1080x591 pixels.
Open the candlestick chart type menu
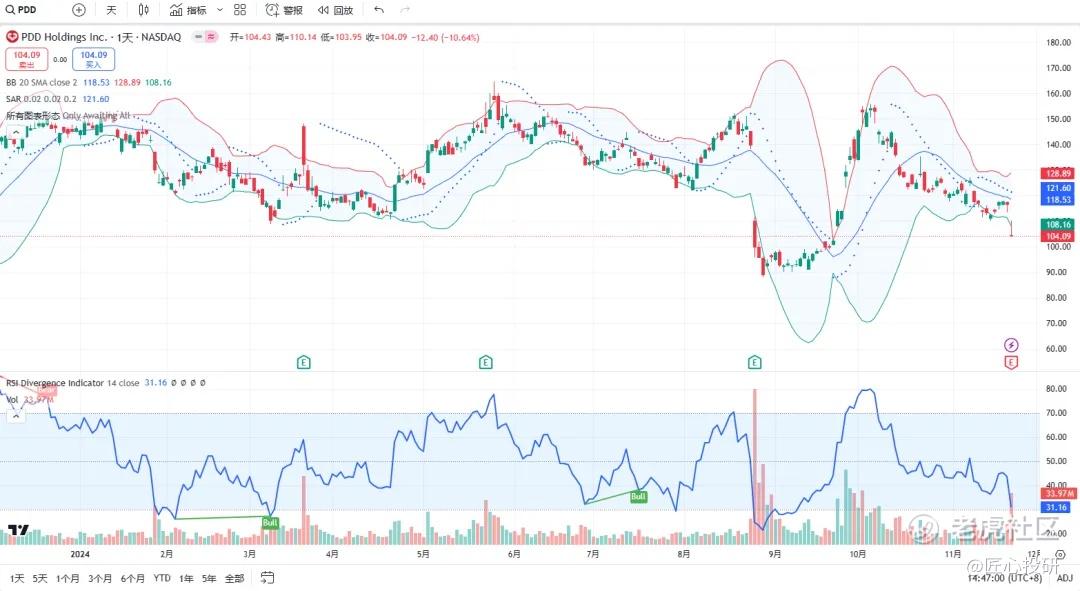tap(143, 10)
